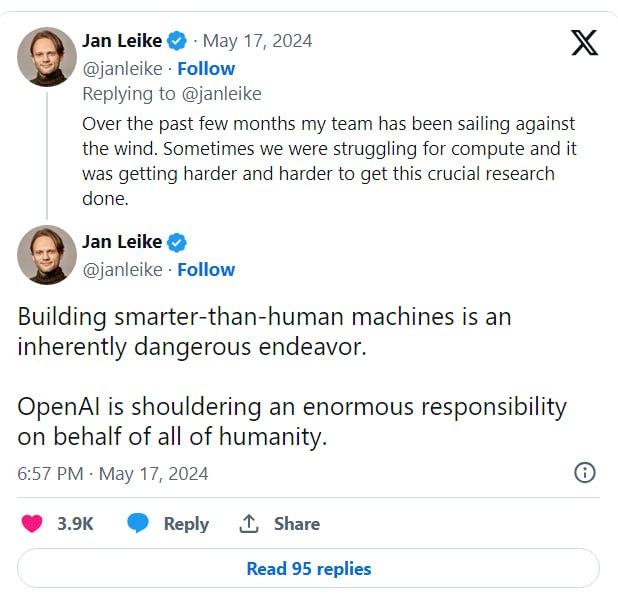
Task: Click the 'Replying to @janleike' mention
Action: tap(222, 94)
